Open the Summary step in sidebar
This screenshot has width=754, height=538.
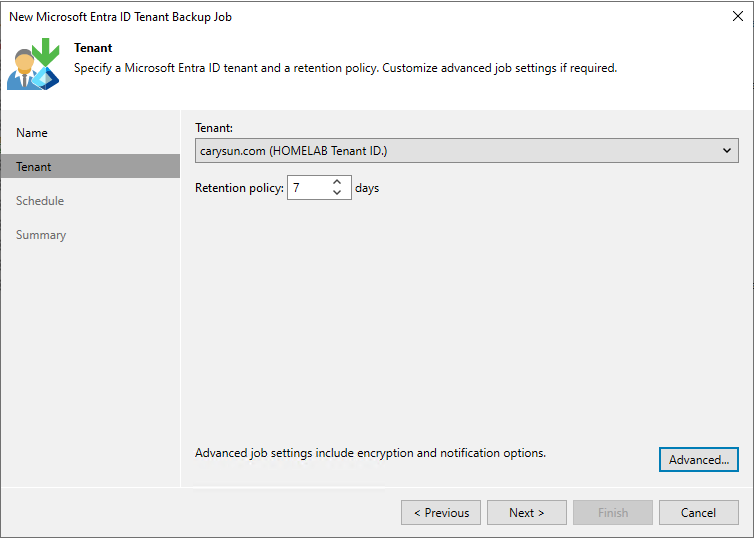coord(41,235)
